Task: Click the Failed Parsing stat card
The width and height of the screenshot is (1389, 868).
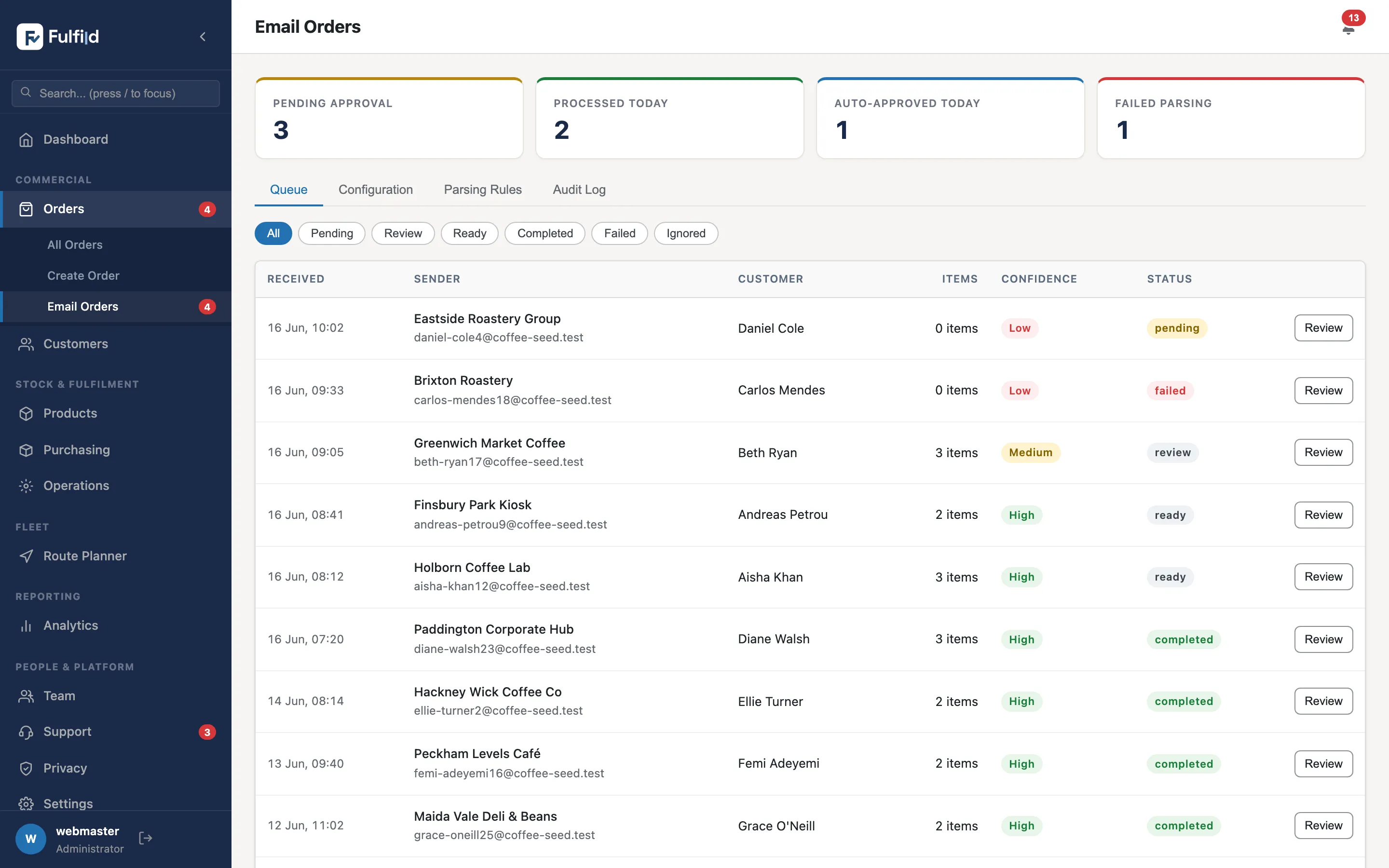Action: (1231, 118)
